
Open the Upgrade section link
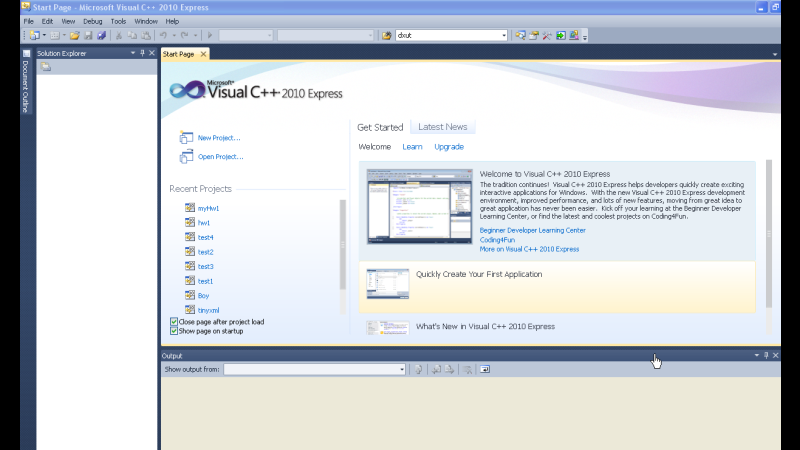[449, 147]
